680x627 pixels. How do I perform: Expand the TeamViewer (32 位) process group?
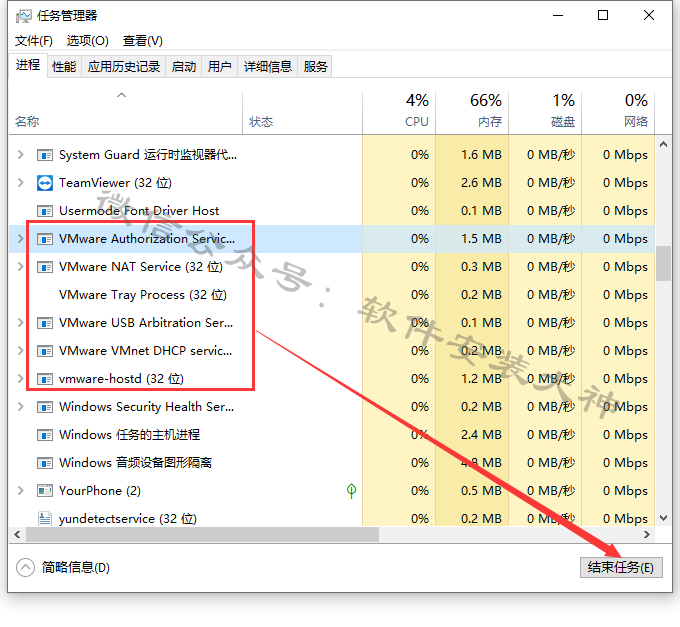pyautogui.click(x=20, y=183)
